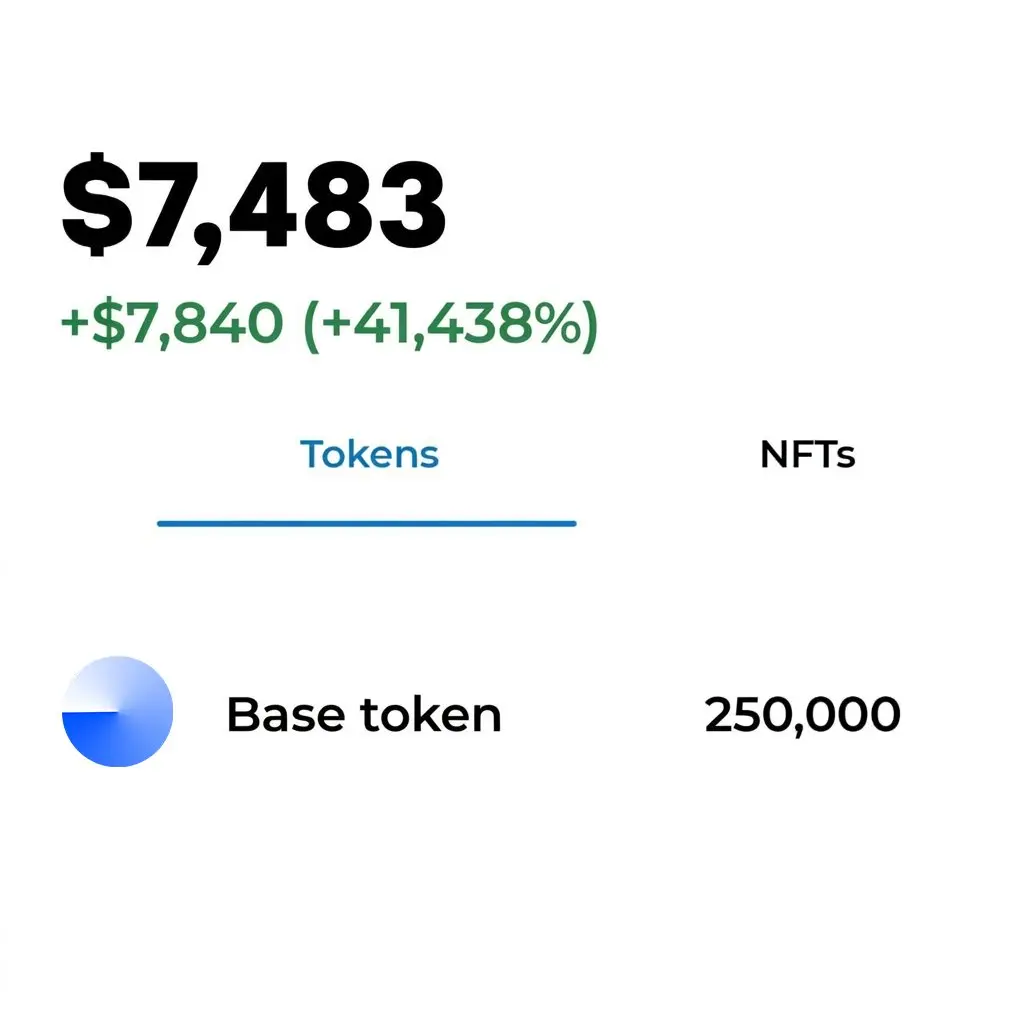Screen dimensions: 1024x1024
Task: Open the Base token name label
Action: pyautogui.click(x=363, y=715)
